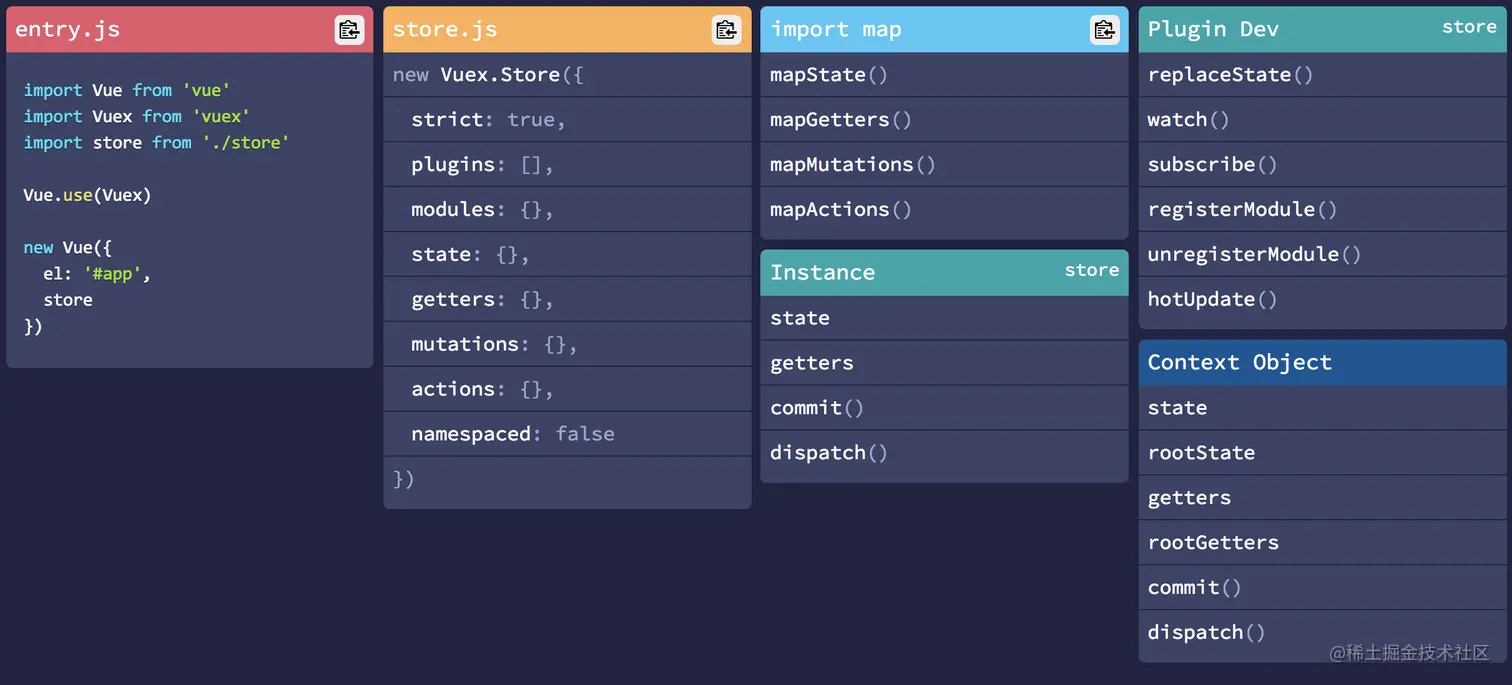
Task: Select the watch() row
Action: [x=1322, y=120]
